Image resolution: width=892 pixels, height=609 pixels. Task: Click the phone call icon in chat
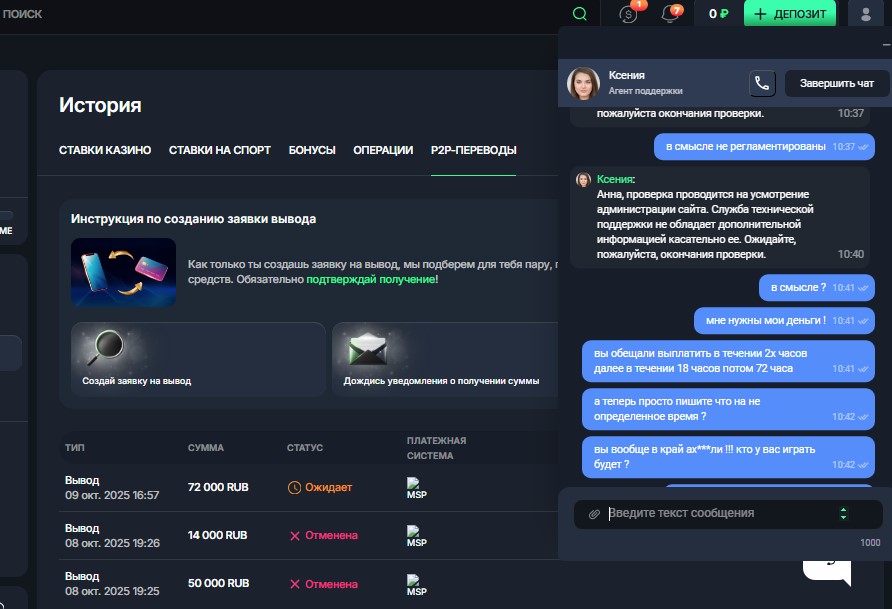[x=762, y=84]
